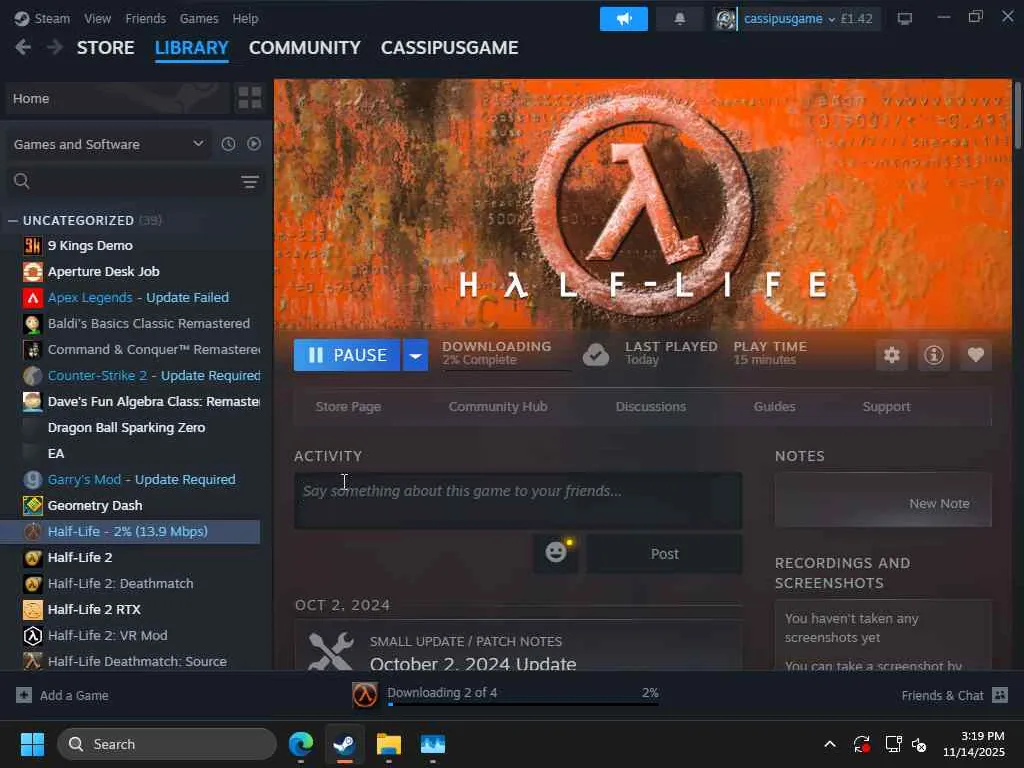Open the emoticon picker in Activity
1024x768 pixels.
pyautogui.click(x=556, y=553)
